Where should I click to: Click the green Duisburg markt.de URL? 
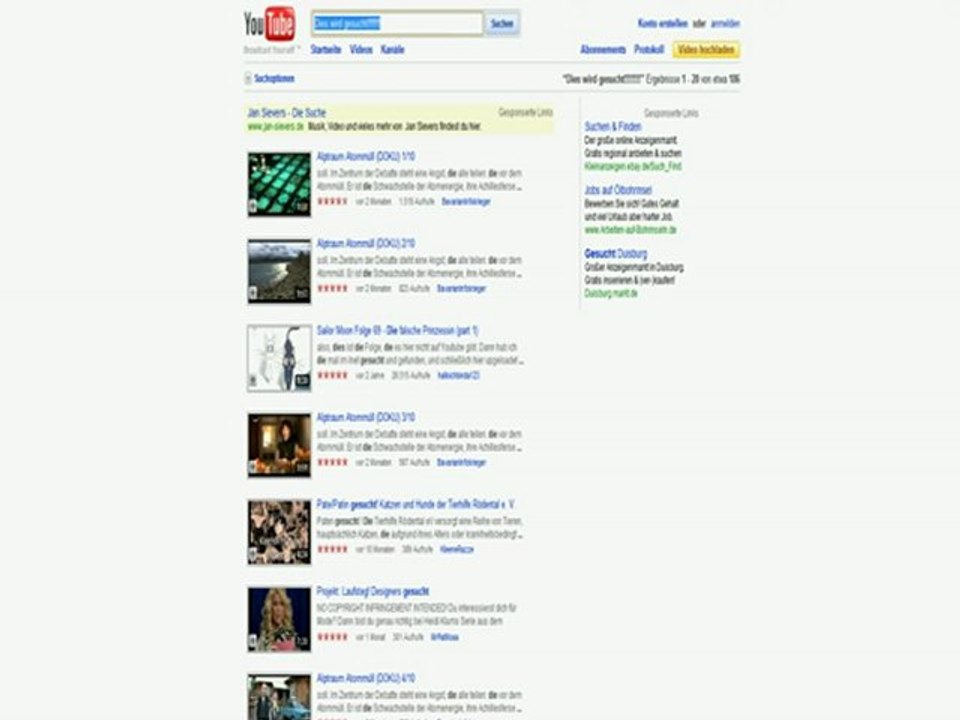click(x=611, y=293)
